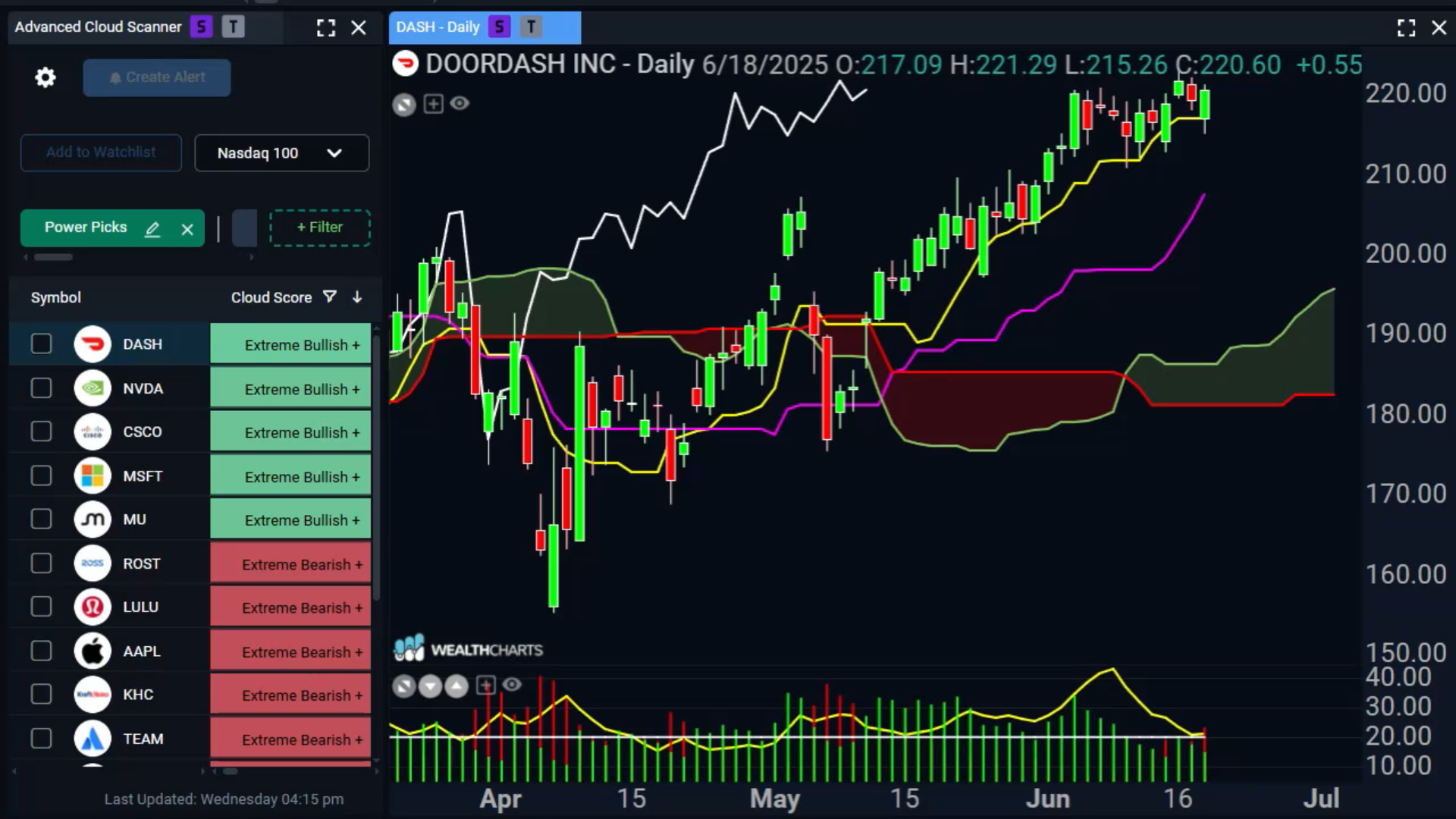Image resolution: width=1456 pixels, height=819 pixels.
Task: Click the dark color swatch beside Power Picks
Action: [244, 227]
